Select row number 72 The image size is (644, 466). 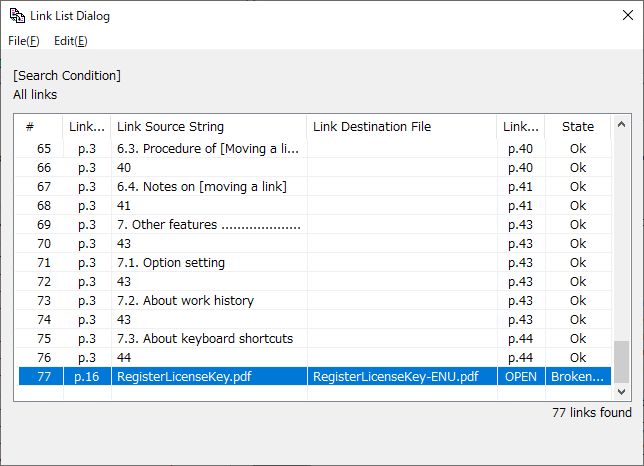(313, 282)
